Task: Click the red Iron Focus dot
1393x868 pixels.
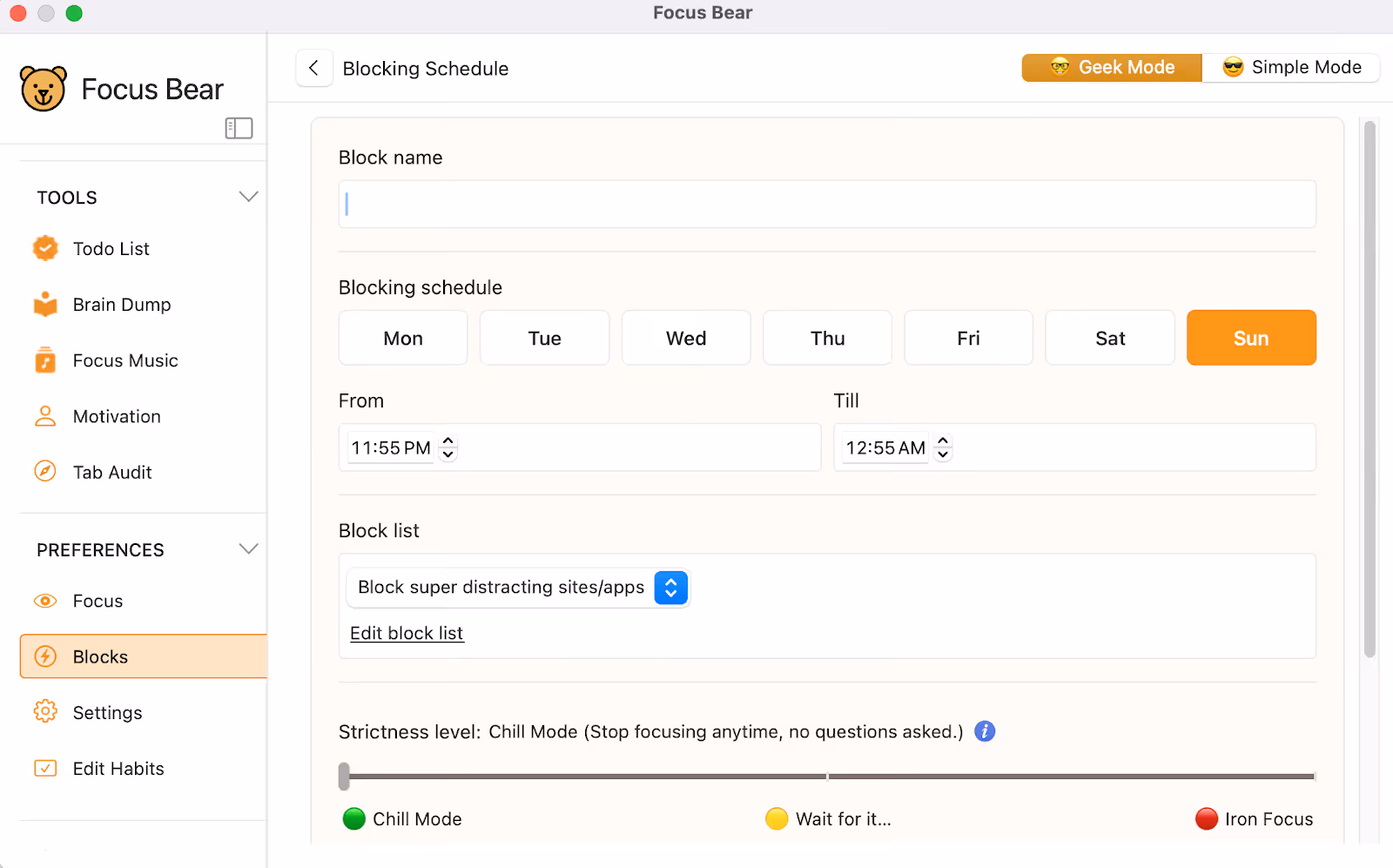Action: 1206,818
